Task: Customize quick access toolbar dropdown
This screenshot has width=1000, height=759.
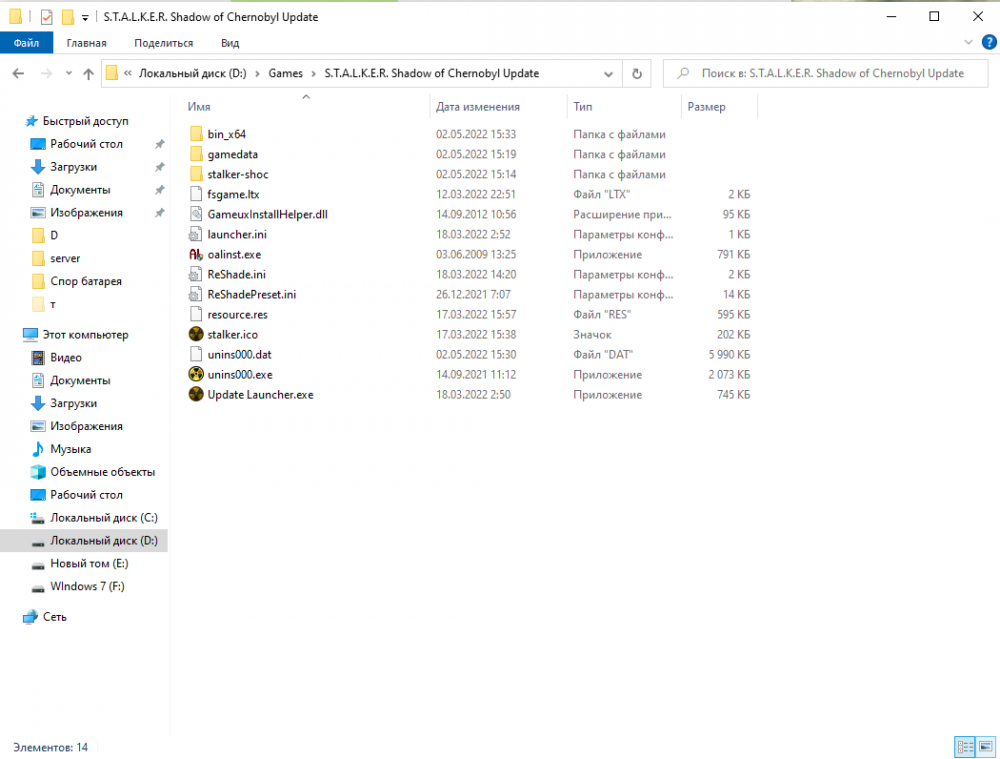Action: [x=85, y=18]
